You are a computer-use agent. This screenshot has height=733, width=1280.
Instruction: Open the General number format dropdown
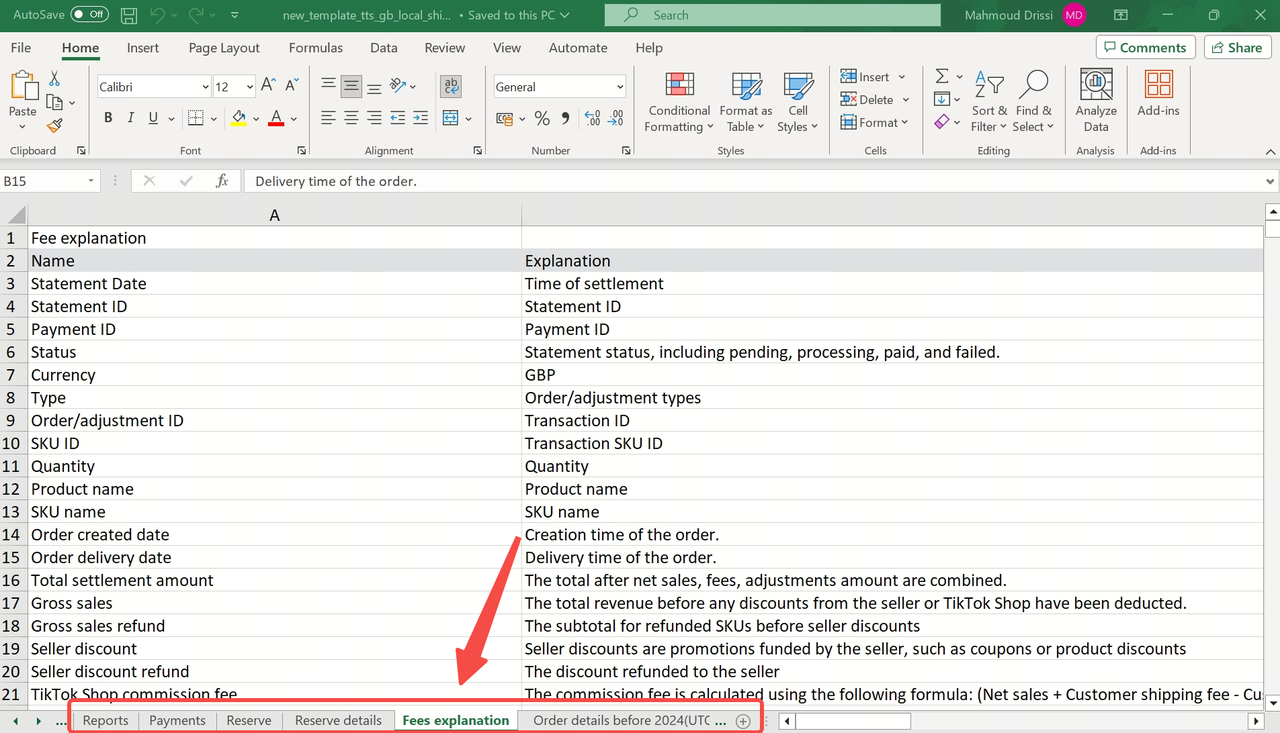[x=620, y=87]
